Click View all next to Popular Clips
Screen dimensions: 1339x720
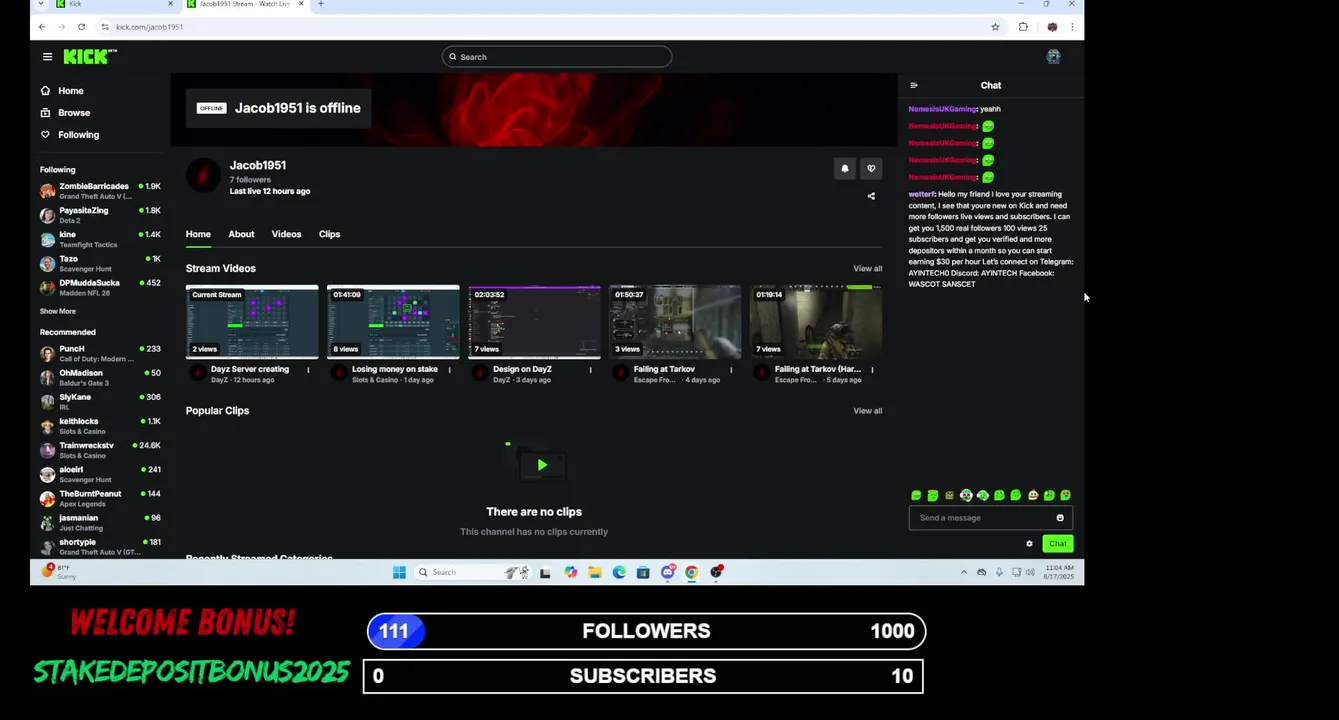tap(867, 411)
